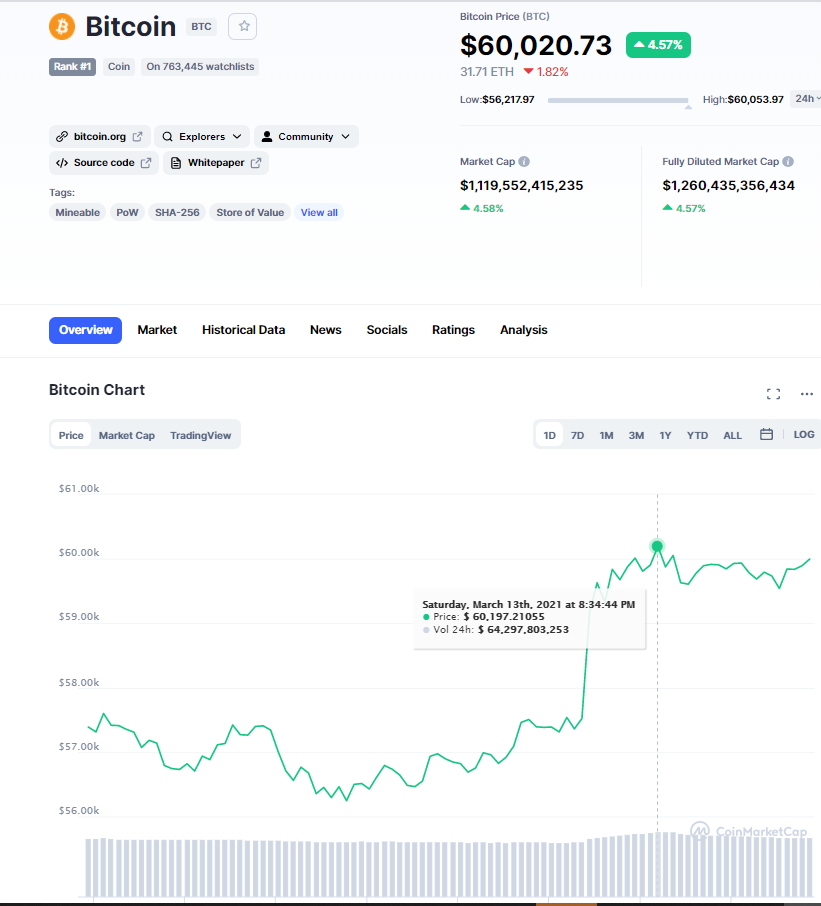Open the 24h low/high period dropdown
Viewport: 821px width, 906px height.
806,99
